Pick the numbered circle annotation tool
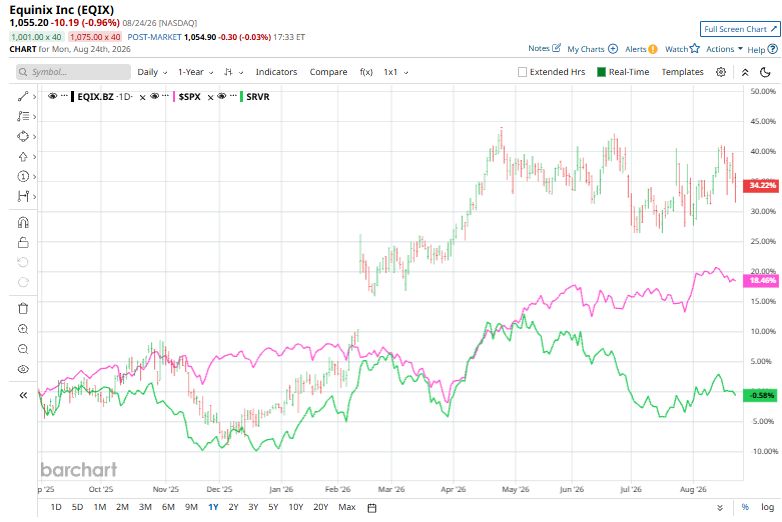The width and height of the screenshot is (782, 522). pyautogui.click(x=23, y=176)
